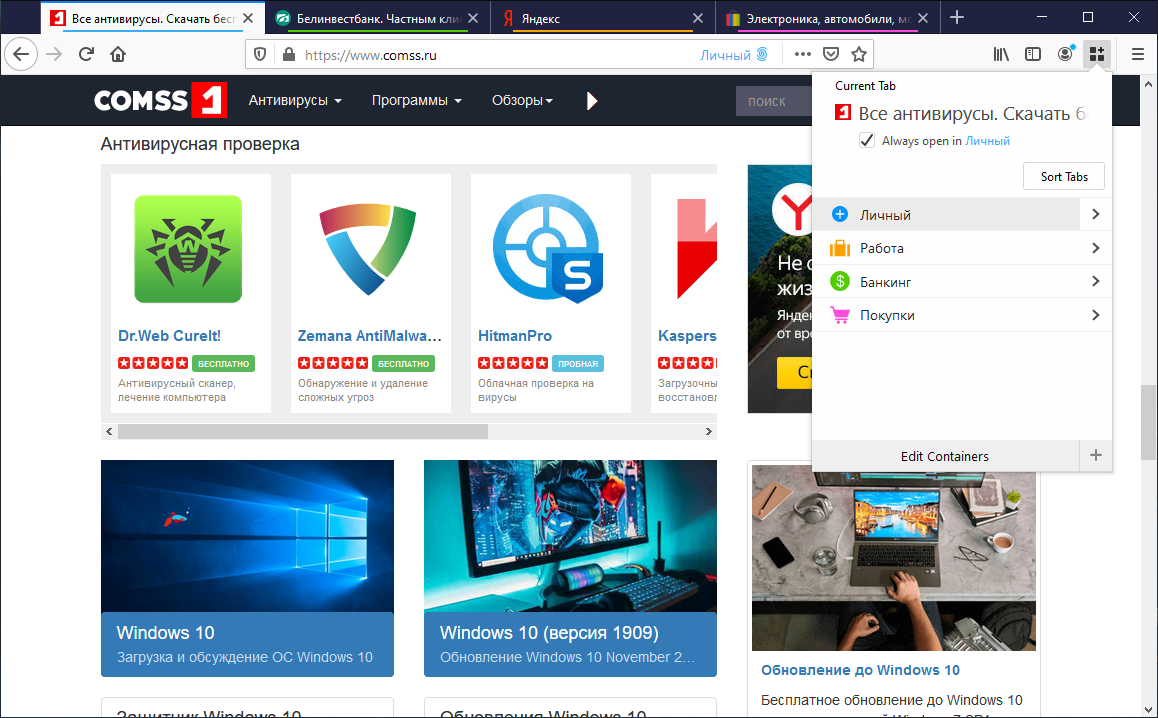The height and width of the screenshot is (718, 1158).
Task: Open Firefox account icon
Action: [x=1065, y=54]
